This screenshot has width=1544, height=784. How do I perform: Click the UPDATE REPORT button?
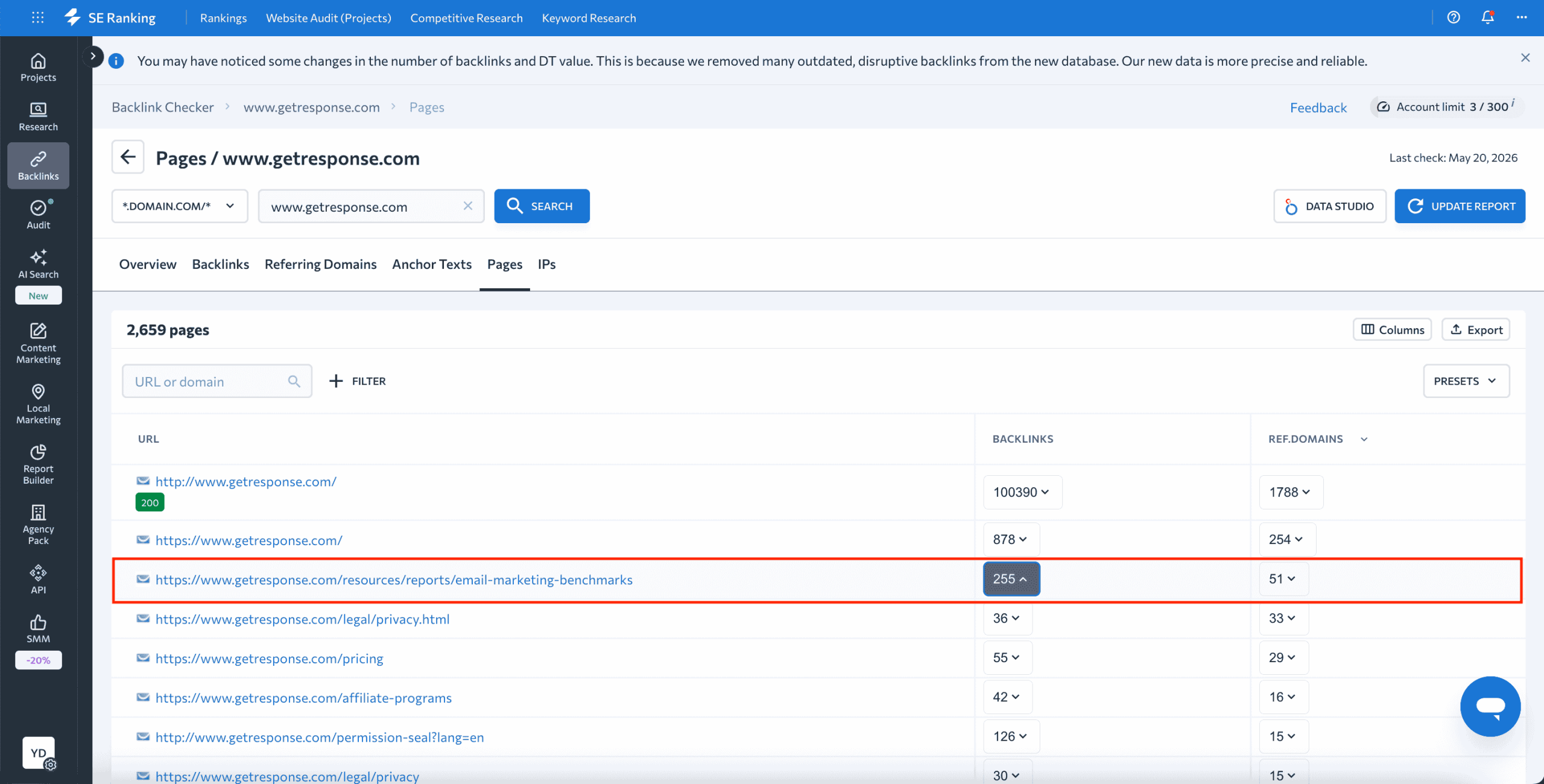(x=1460, y=206)
